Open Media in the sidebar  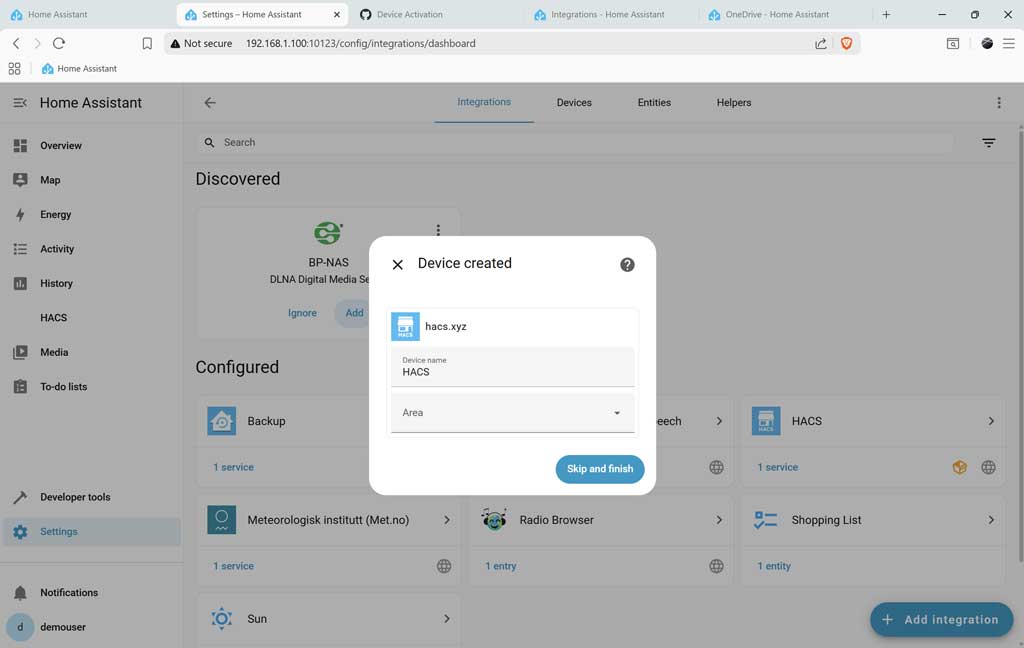(x=91, y=352)
